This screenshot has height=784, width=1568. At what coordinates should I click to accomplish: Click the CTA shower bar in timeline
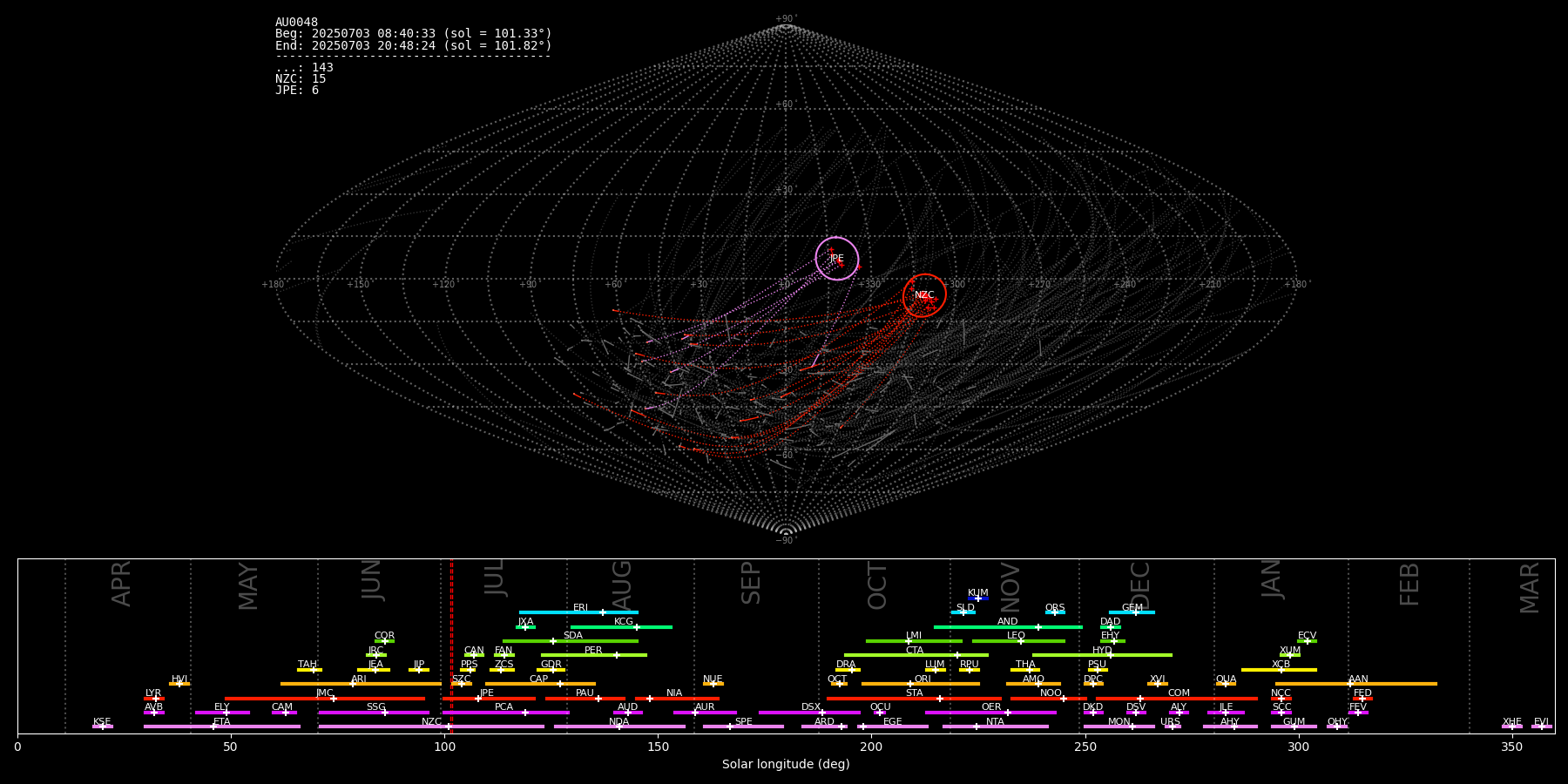916,655
